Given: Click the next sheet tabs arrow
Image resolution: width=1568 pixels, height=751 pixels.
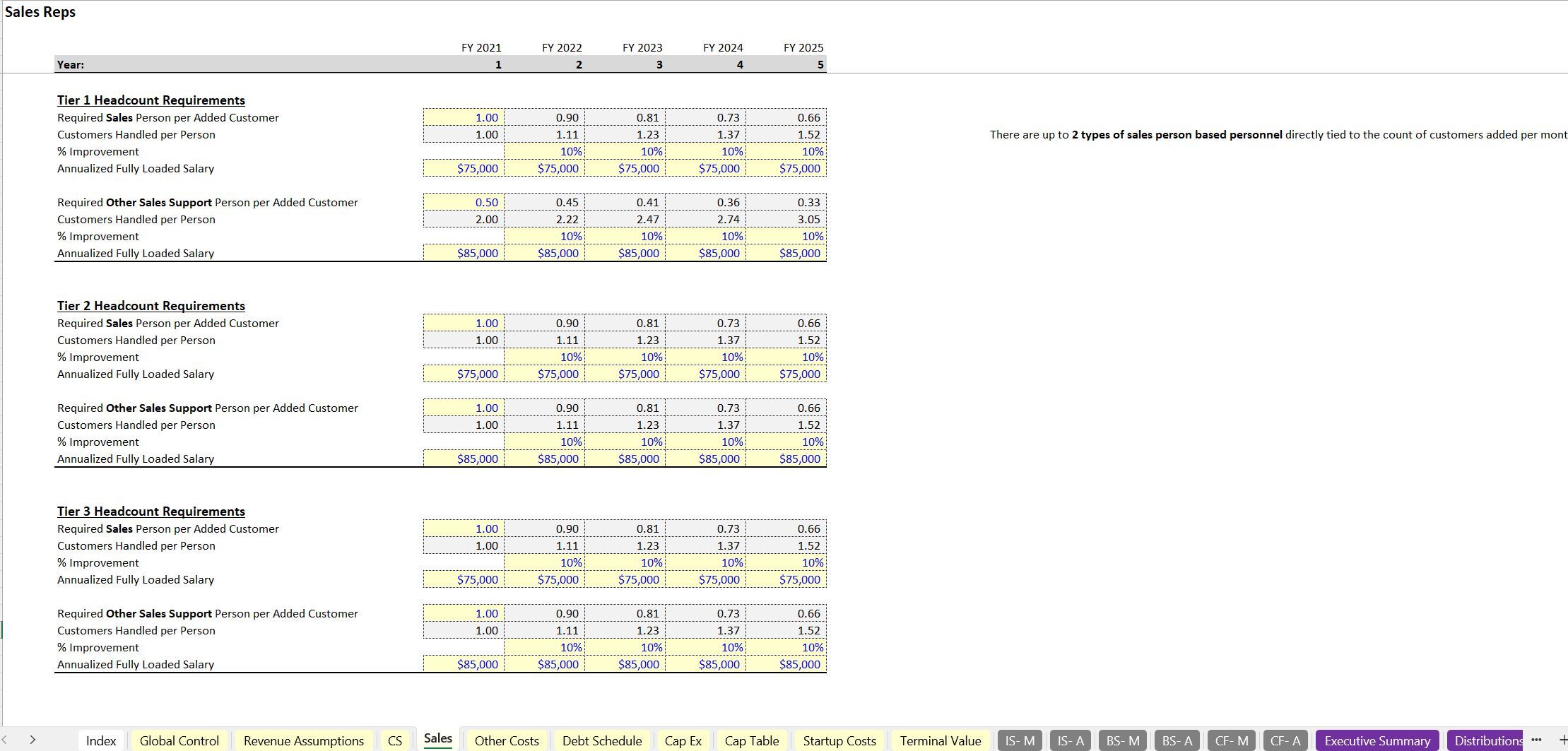Looking at the screenshot, I should tap(33, 740).
